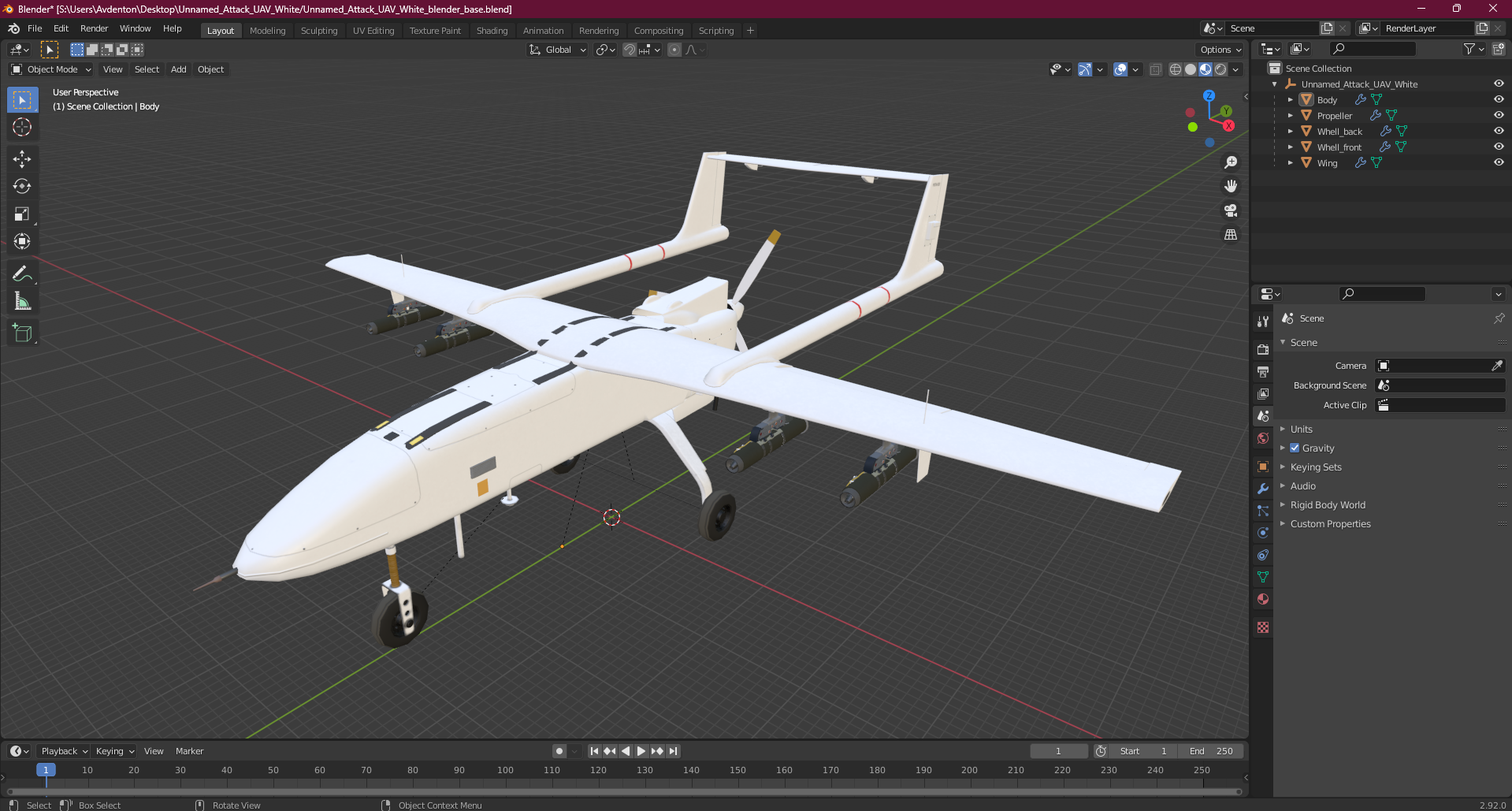
Task: Open the Modifier wrench properties tab
Action: coord(1263,489)
